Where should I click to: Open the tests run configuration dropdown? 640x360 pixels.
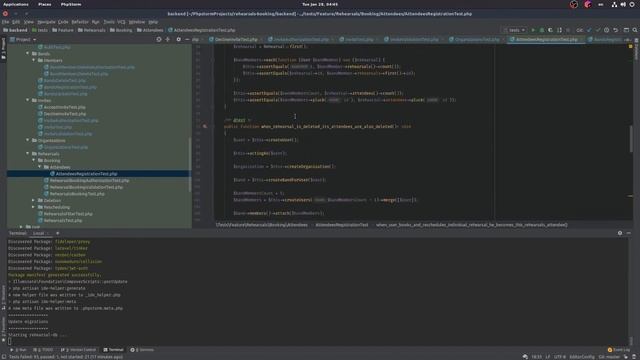(514, 30)
